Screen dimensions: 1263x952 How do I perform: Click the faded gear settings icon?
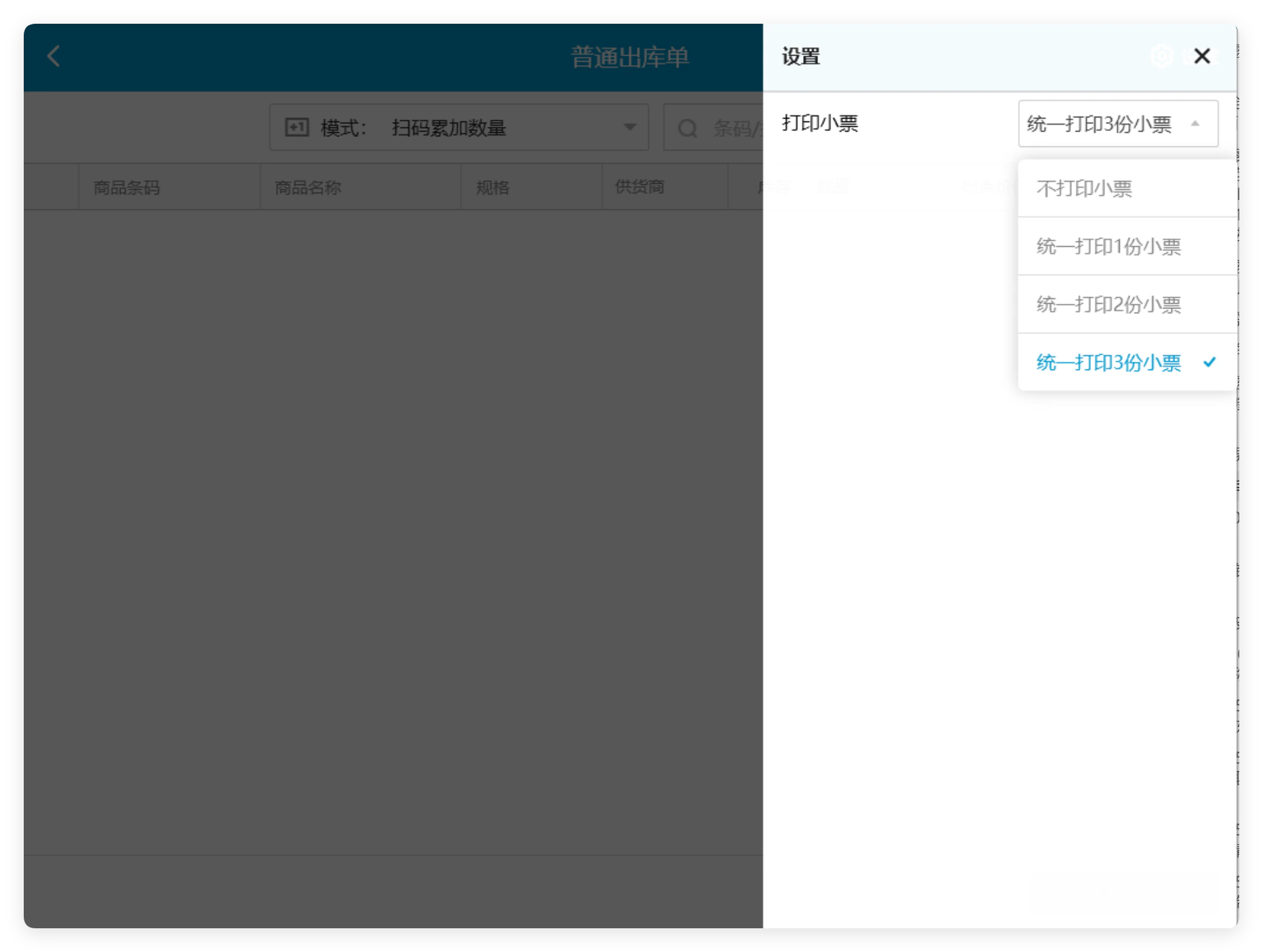point(1162,56)
